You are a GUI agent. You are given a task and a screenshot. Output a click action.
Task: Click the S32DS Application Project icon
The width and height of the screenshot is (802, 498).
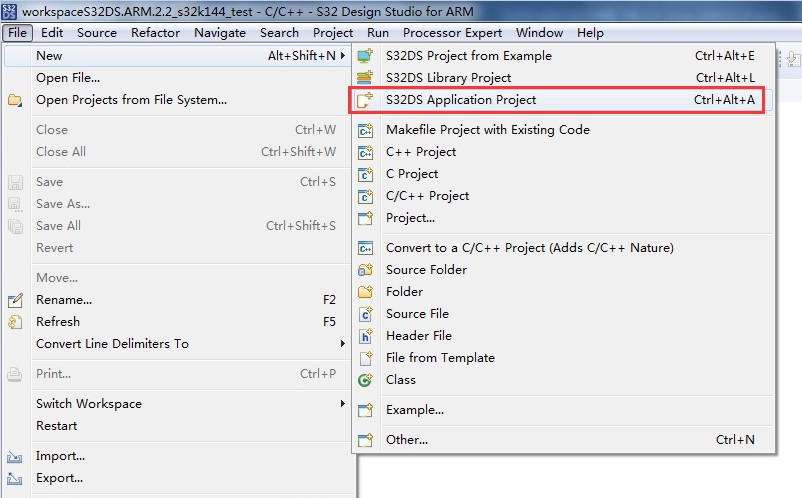pyautogui.click(x=365, y=100)
